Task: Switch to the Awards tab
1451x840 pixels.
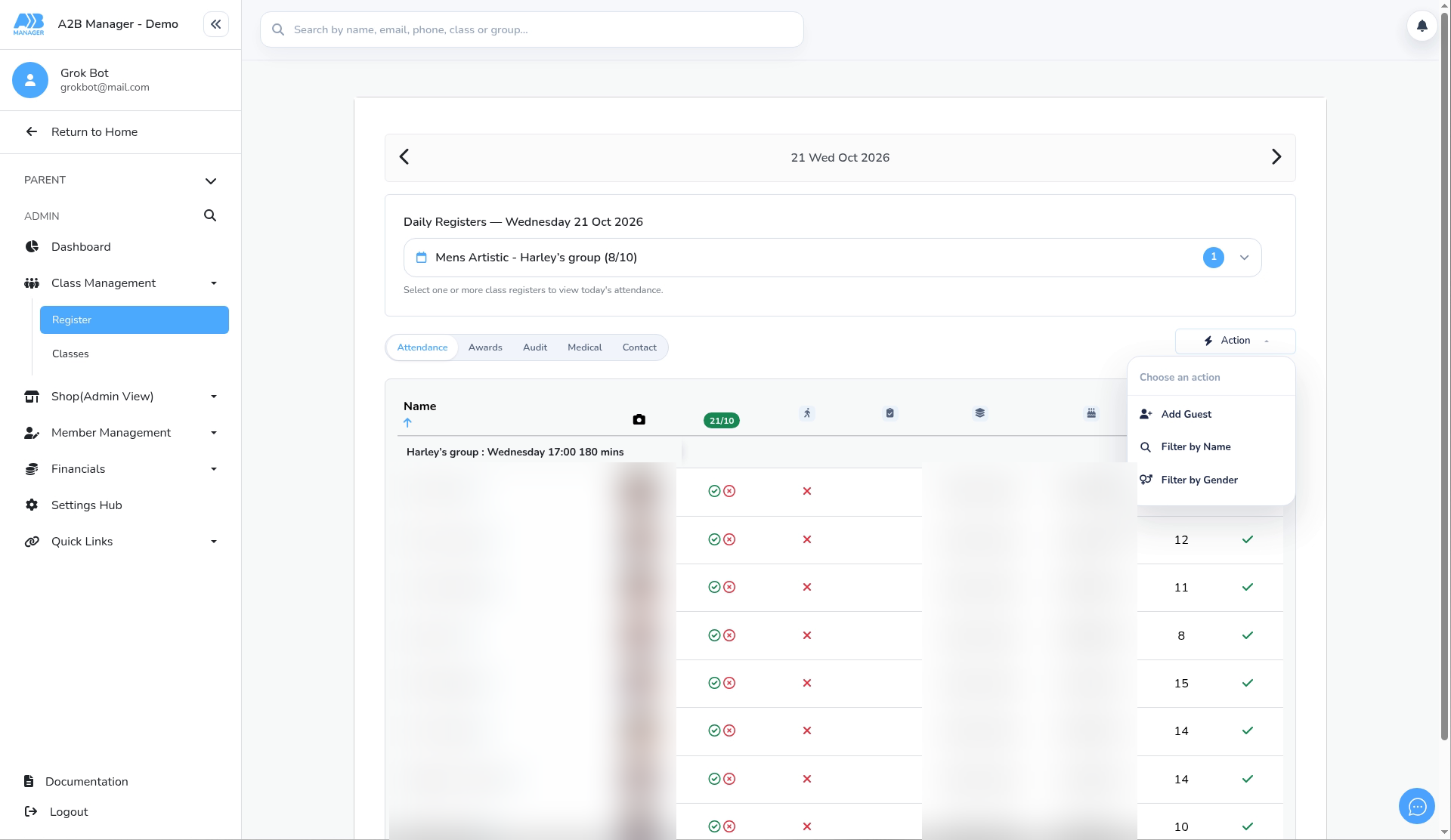Action: [485, 347]
